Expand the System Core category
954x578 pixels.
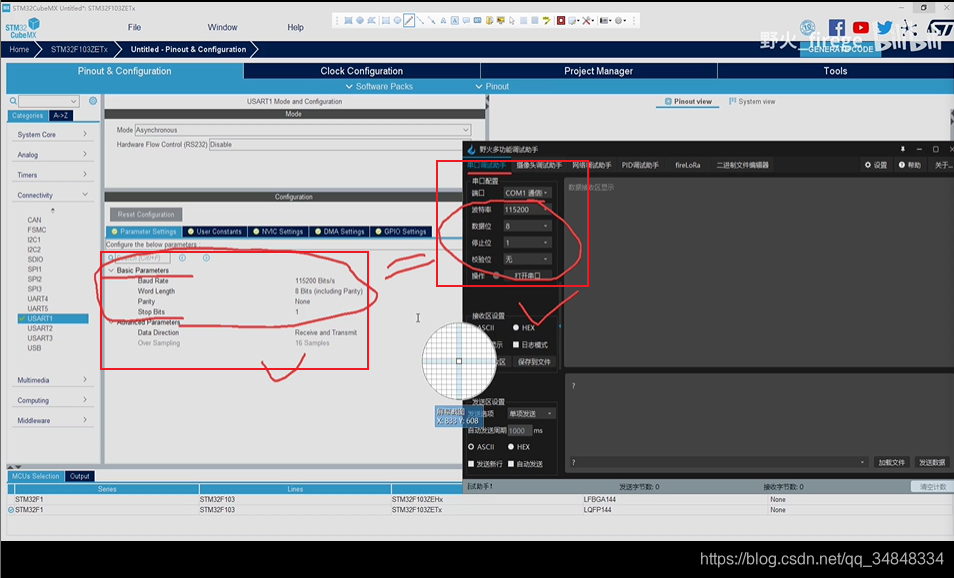click(x=52, y=134)
